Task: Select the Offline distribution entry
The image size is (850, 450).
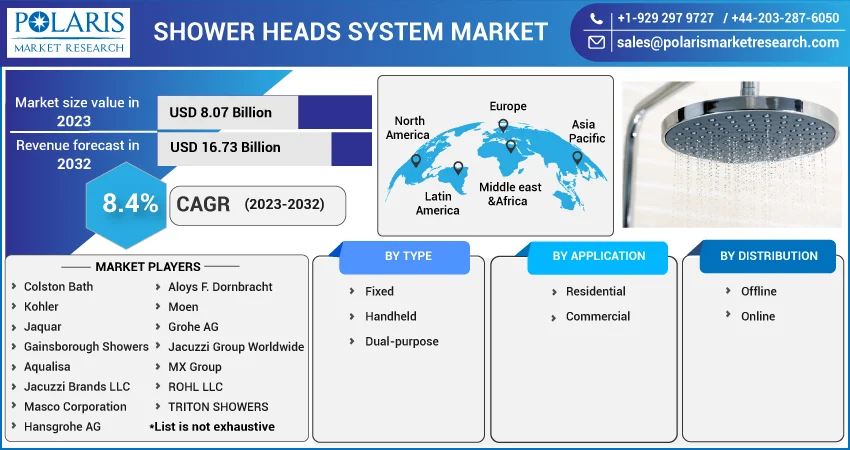Action: point(759,292)
